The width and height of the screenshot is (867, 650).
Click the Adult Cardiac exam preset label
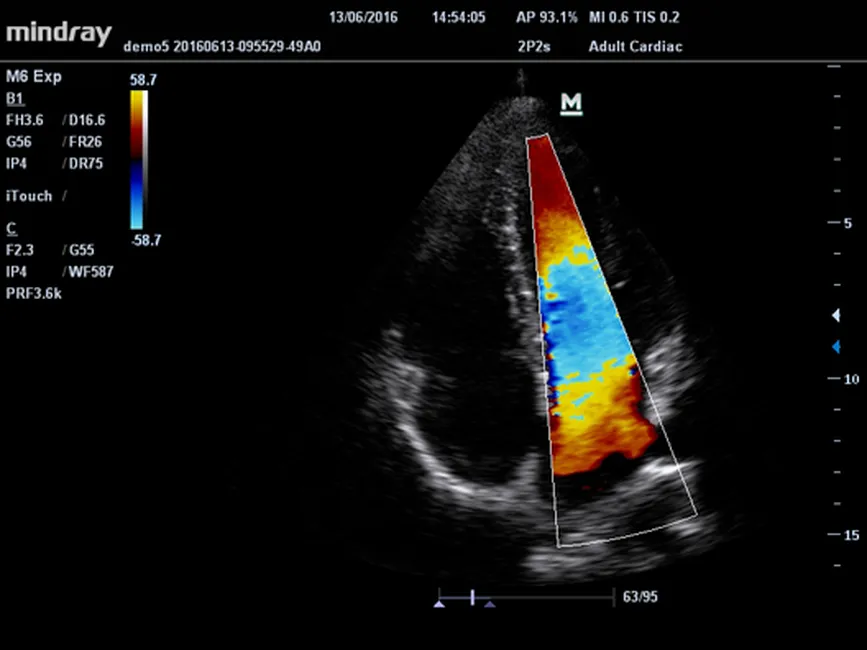pos(634,46)
